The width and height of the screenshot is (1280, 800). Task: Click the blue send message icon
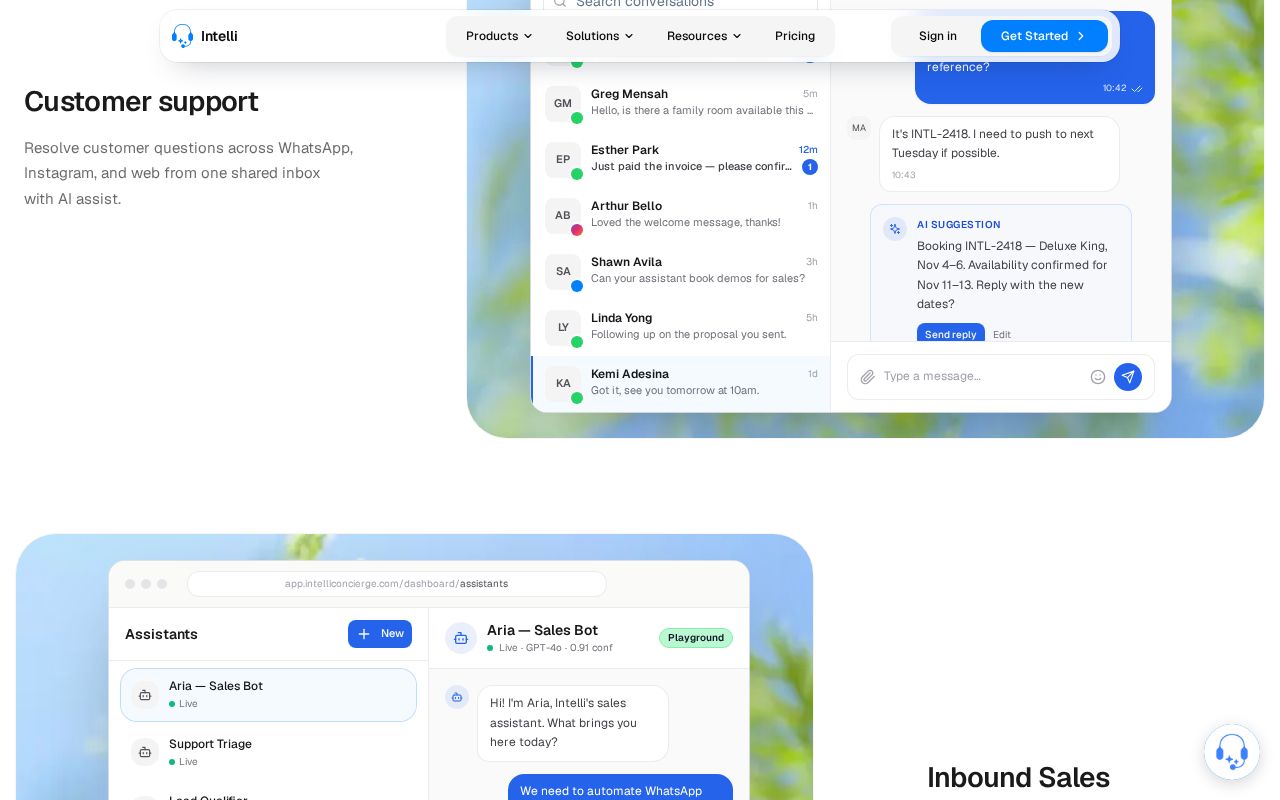pyautogui.click(x=1128, y=377)
